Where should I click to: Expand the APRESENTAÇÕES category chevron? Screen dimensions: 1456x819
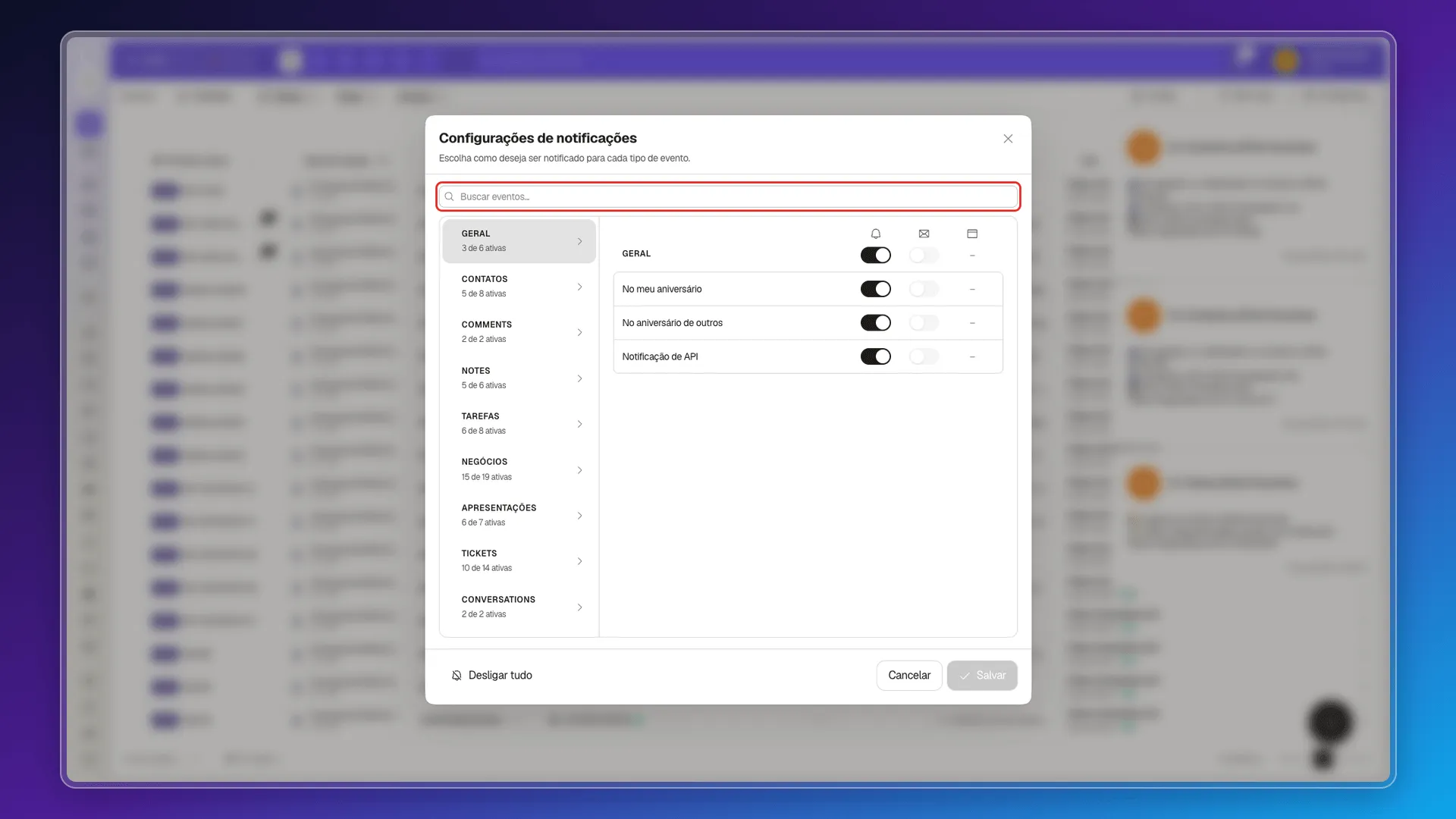[579, 516]
